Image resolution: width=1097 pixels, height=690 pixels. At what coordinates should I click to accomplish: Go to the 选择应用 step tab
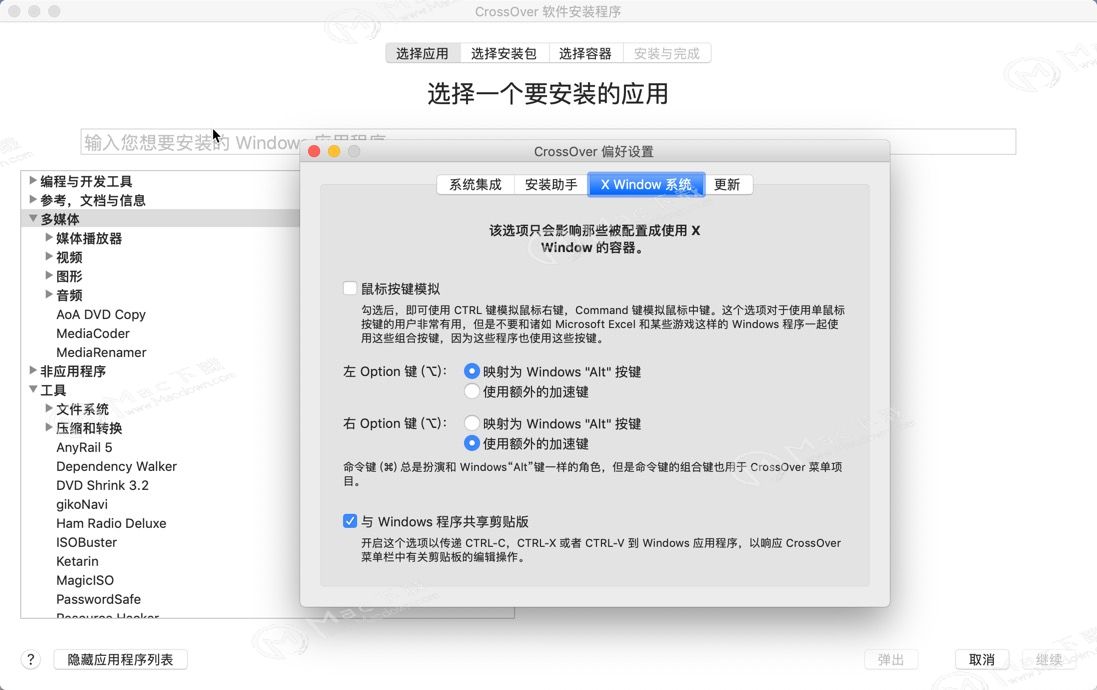423,53
